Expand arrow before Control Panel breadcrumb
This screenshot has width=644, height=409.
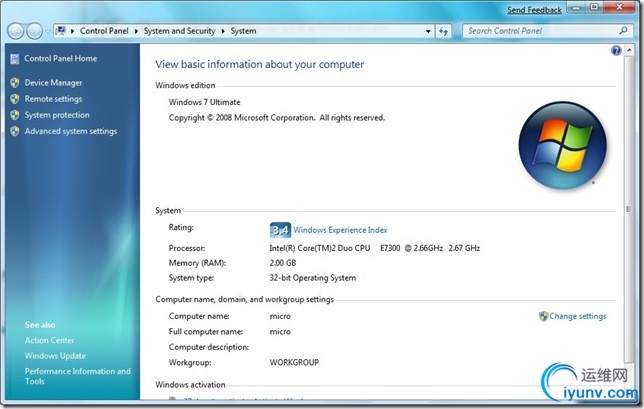pos(72,31)
